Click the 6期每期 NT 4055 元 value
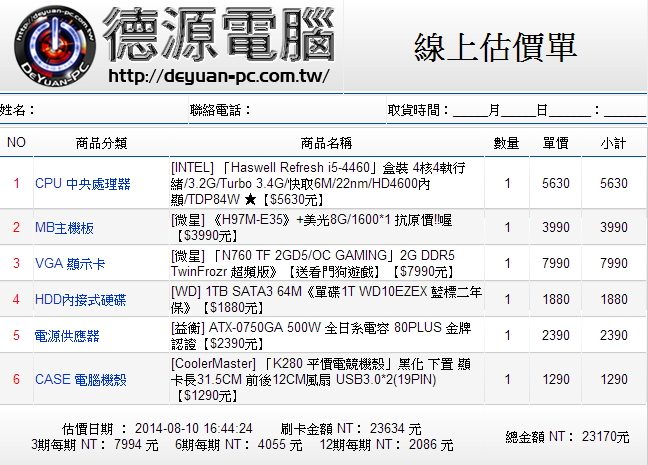This screenshot has height=465, width=648. 238,445
